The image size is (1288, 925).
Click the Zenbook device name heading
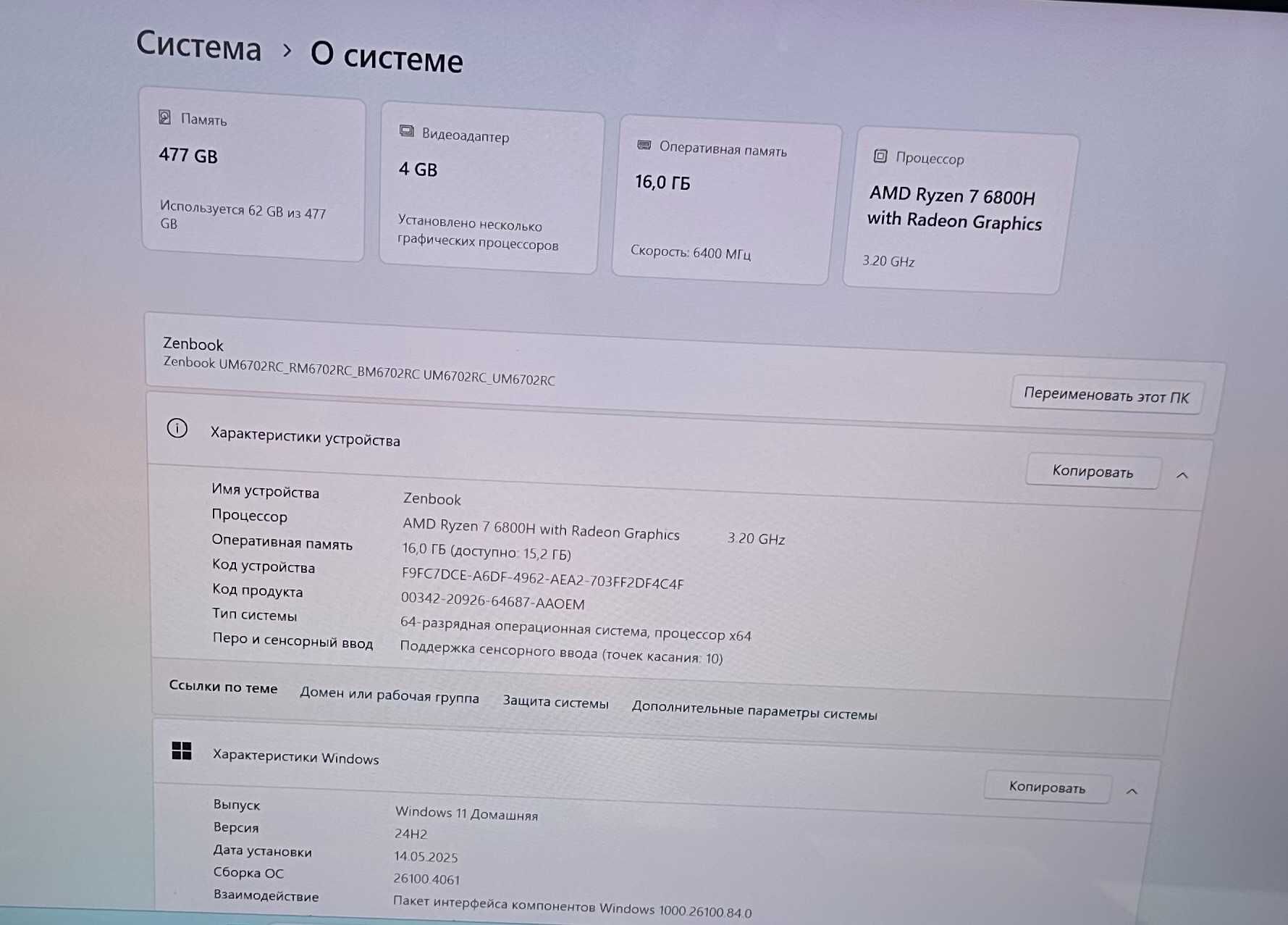[x=193, y=344]
